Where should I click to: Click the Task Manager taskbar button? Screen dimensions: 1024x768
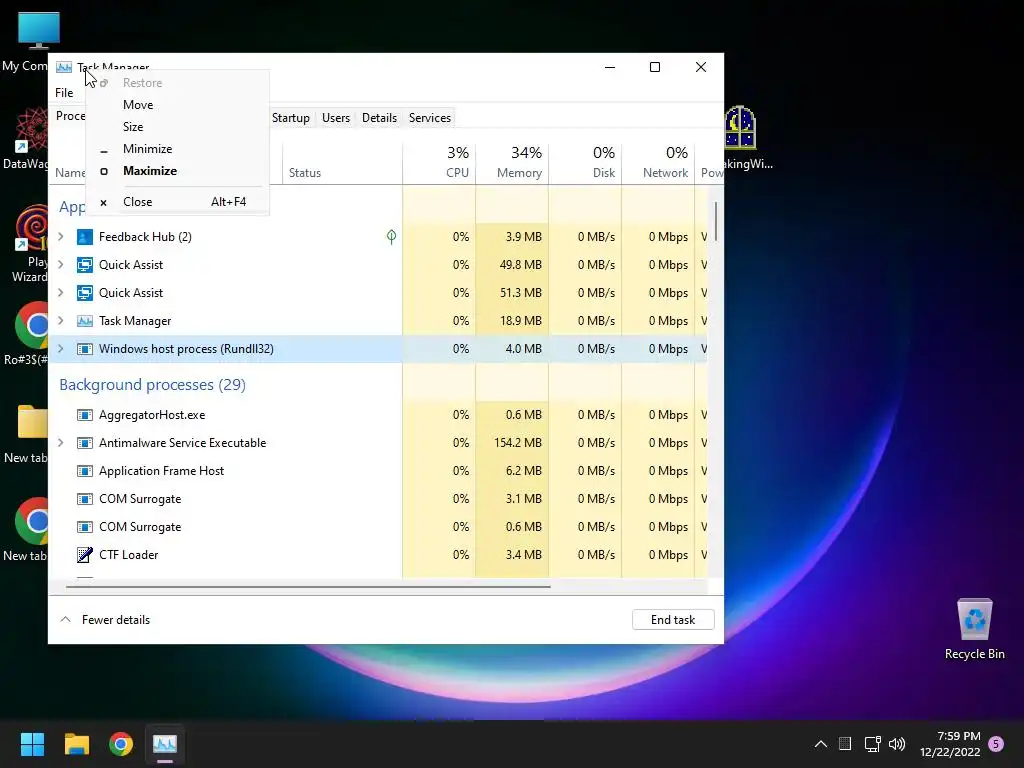[x=165, y=744]
